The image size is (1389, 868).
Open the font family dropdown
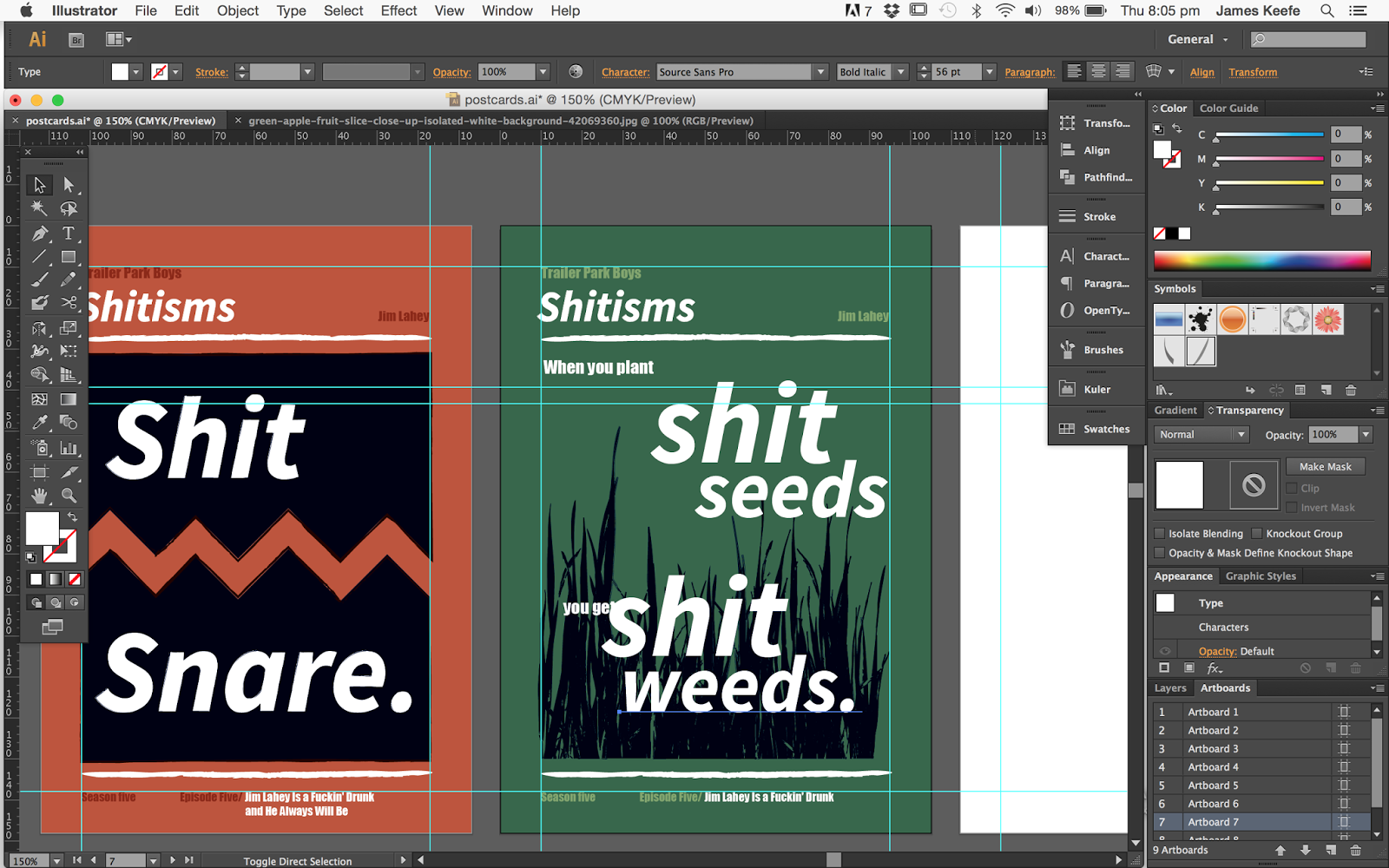(x=820, y=72)
